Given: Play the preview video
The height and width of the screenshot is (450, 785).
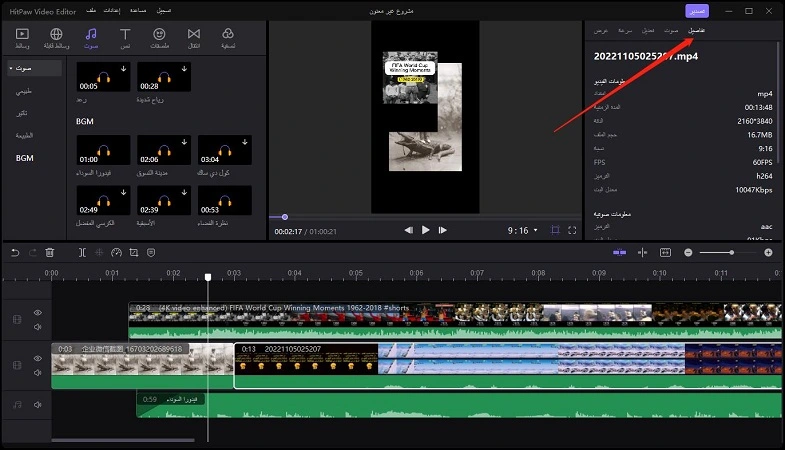Looking at the screenshot, I should tap(426, 230).
